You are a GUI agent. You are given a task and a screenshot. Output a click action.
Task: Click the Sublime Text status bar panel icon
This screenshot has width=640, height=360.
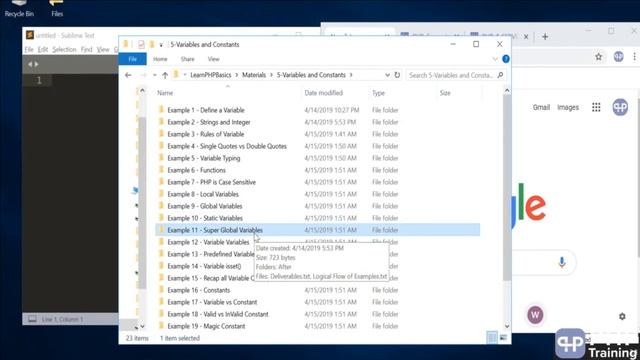pos(32,319)
